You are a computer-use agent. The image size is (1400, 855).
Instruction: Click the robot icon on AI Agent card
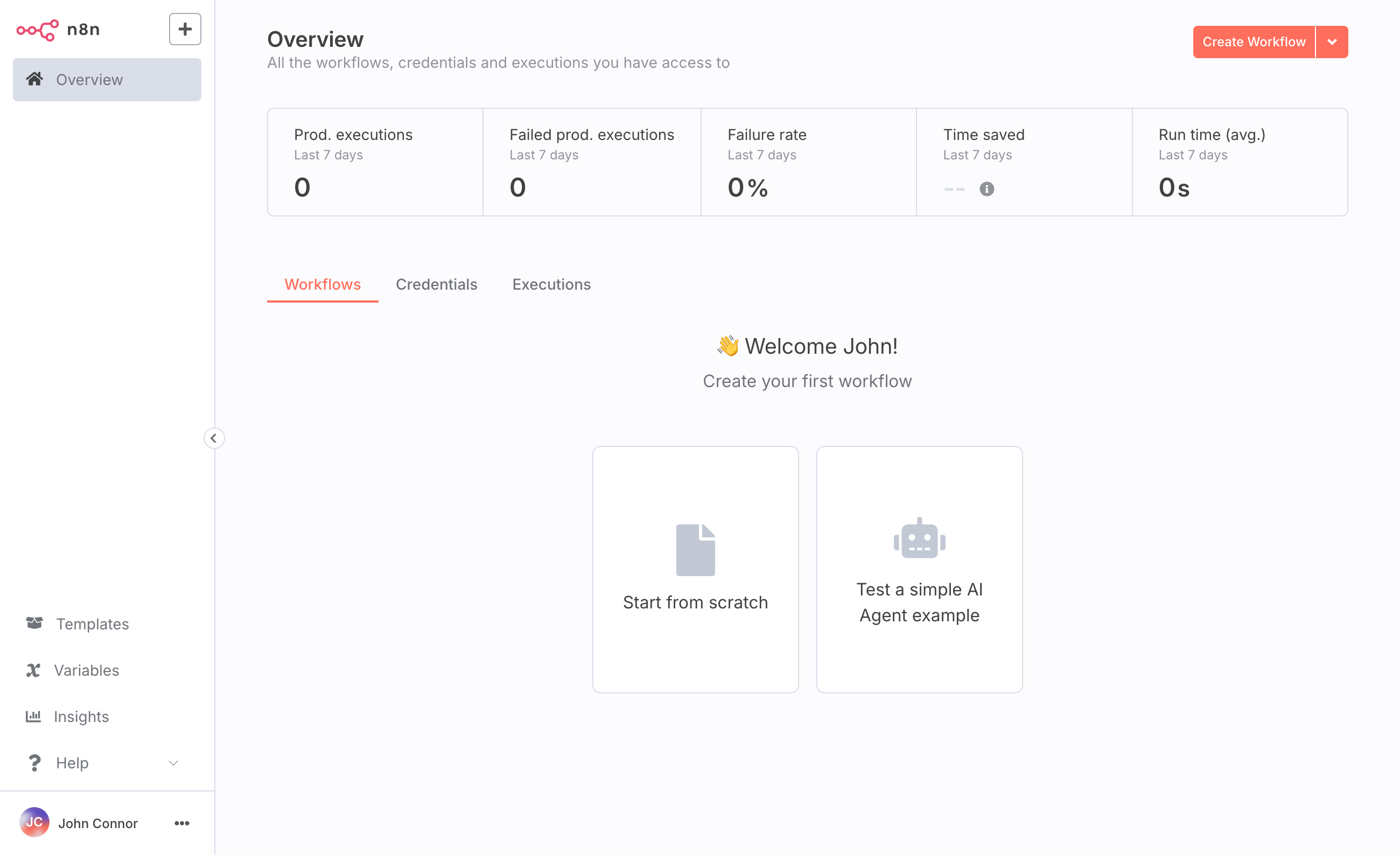tap(919, 537)
